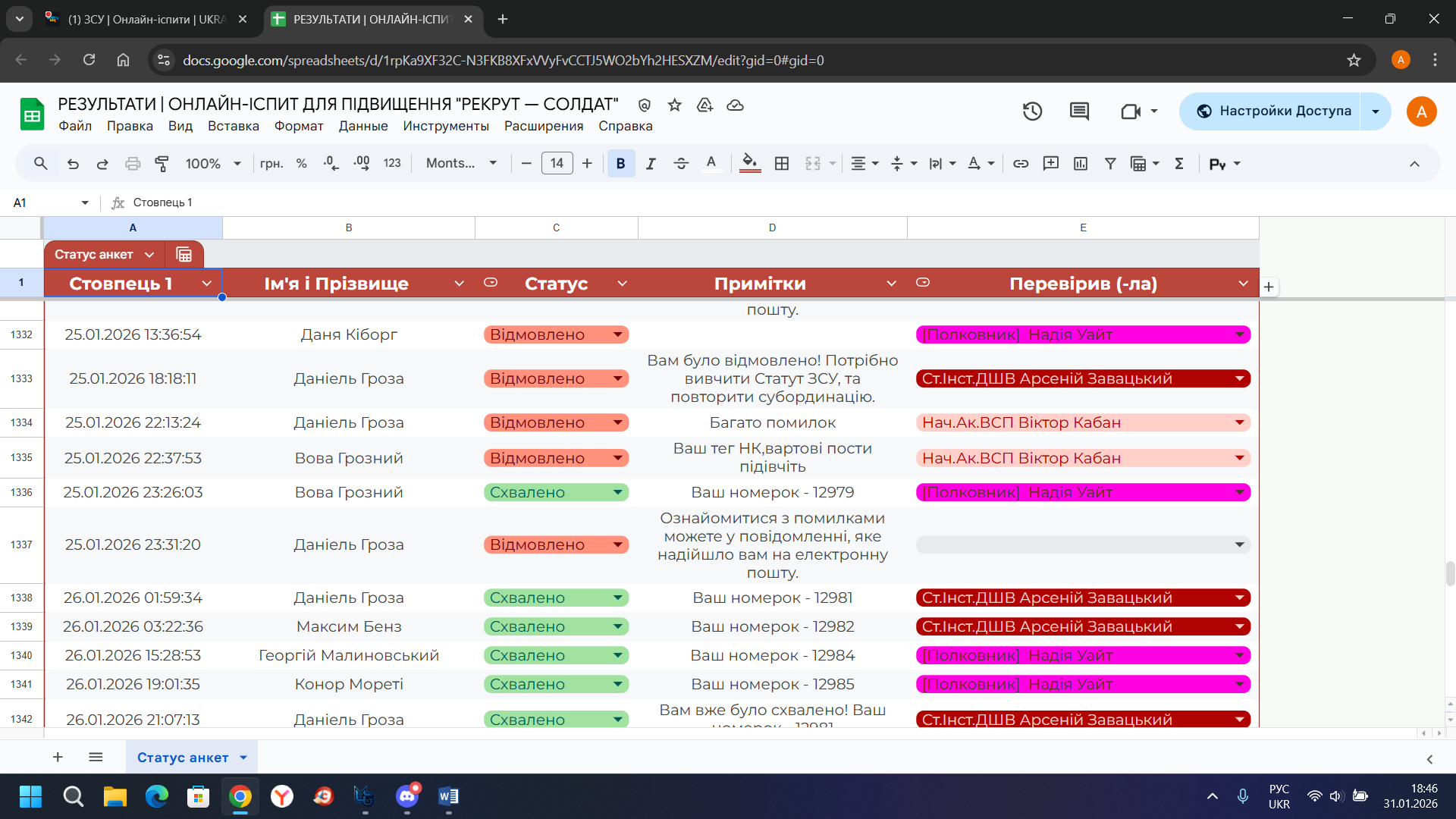
Task: Open the version history clock icon
Action: [x=1032, y=111]
